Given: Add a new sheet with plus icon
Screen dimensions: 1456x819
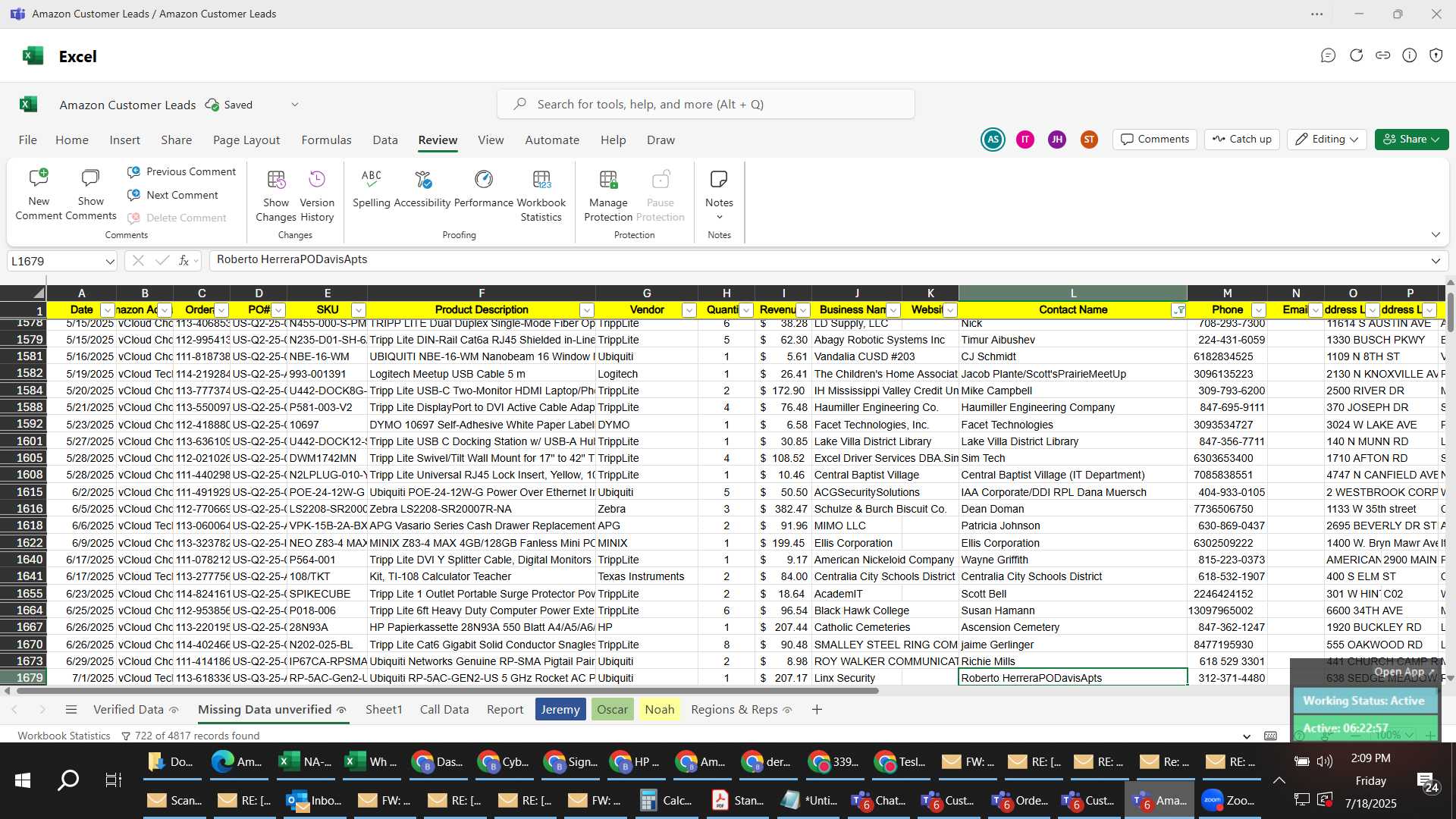Looking at the screenshot, I should pos(817,710).
